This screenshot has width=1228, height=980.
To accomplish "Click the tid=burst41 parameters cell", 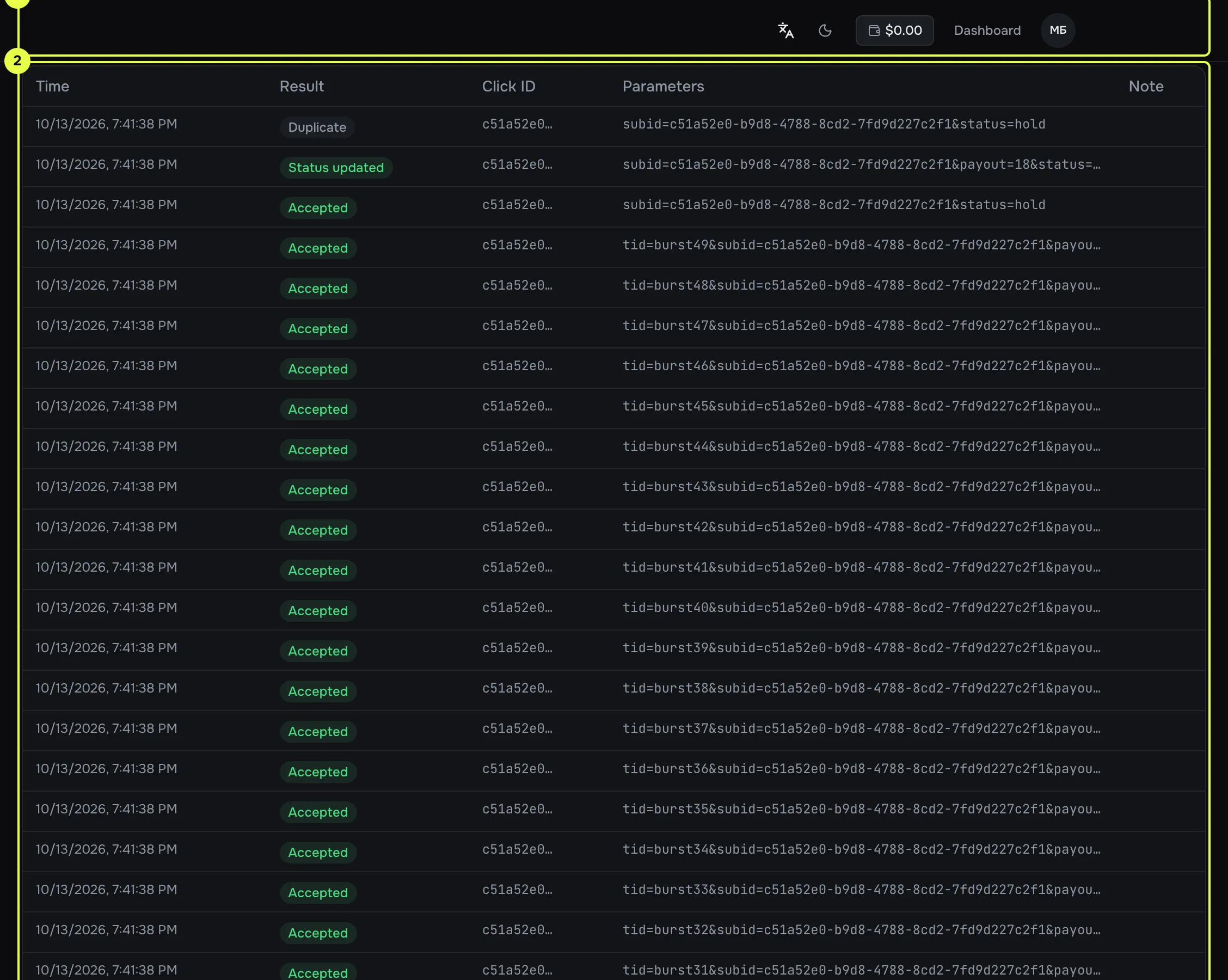I will tap(861, 567).
